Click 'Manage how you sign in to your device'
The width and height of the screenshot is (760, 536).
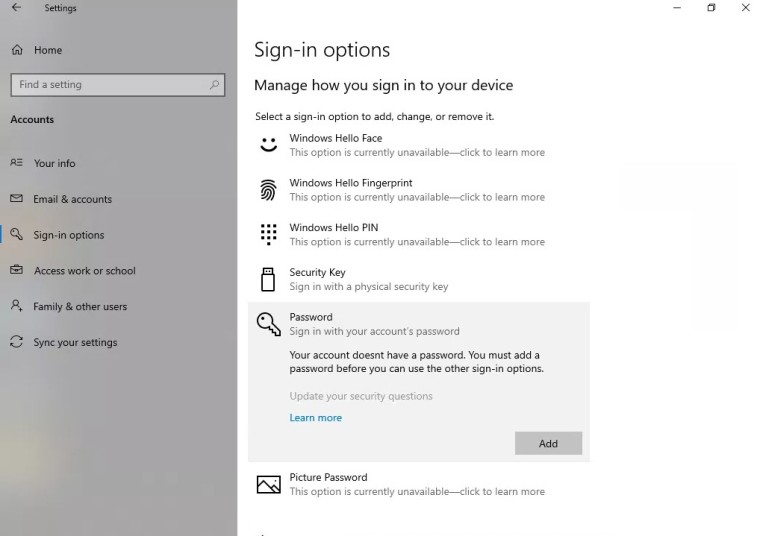pyautogui.click(x=383, y=85)
